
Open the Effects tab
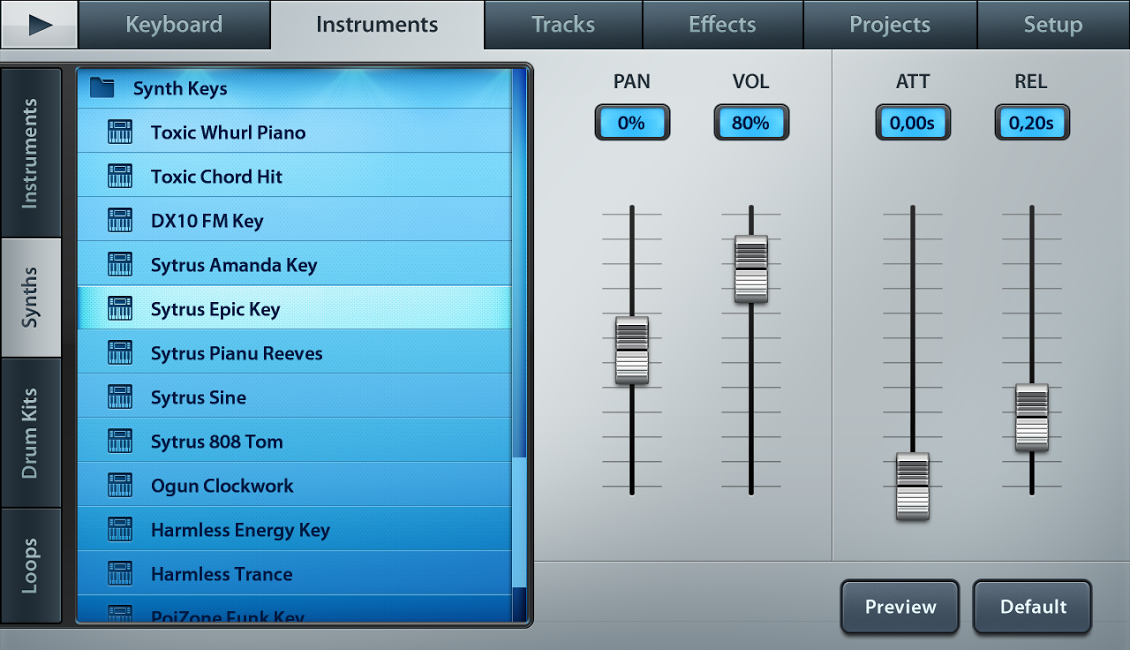coord(722,25)
